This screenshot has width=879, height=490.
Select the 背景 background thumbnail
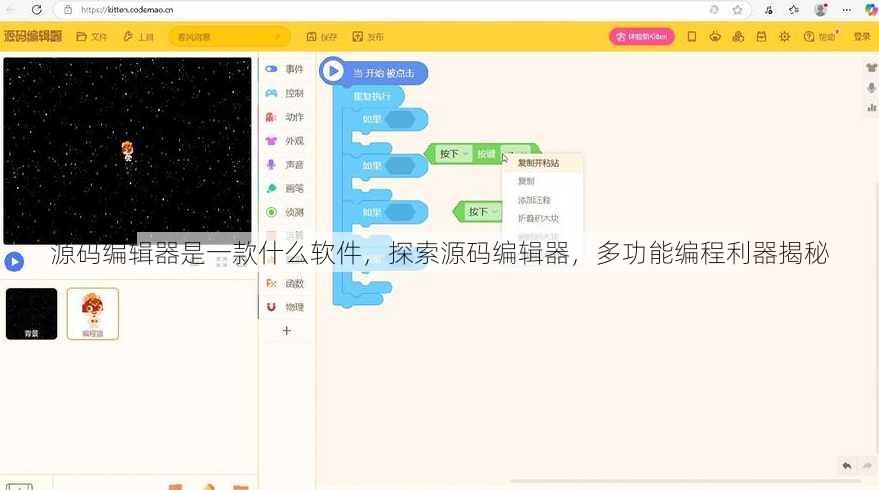31,314
